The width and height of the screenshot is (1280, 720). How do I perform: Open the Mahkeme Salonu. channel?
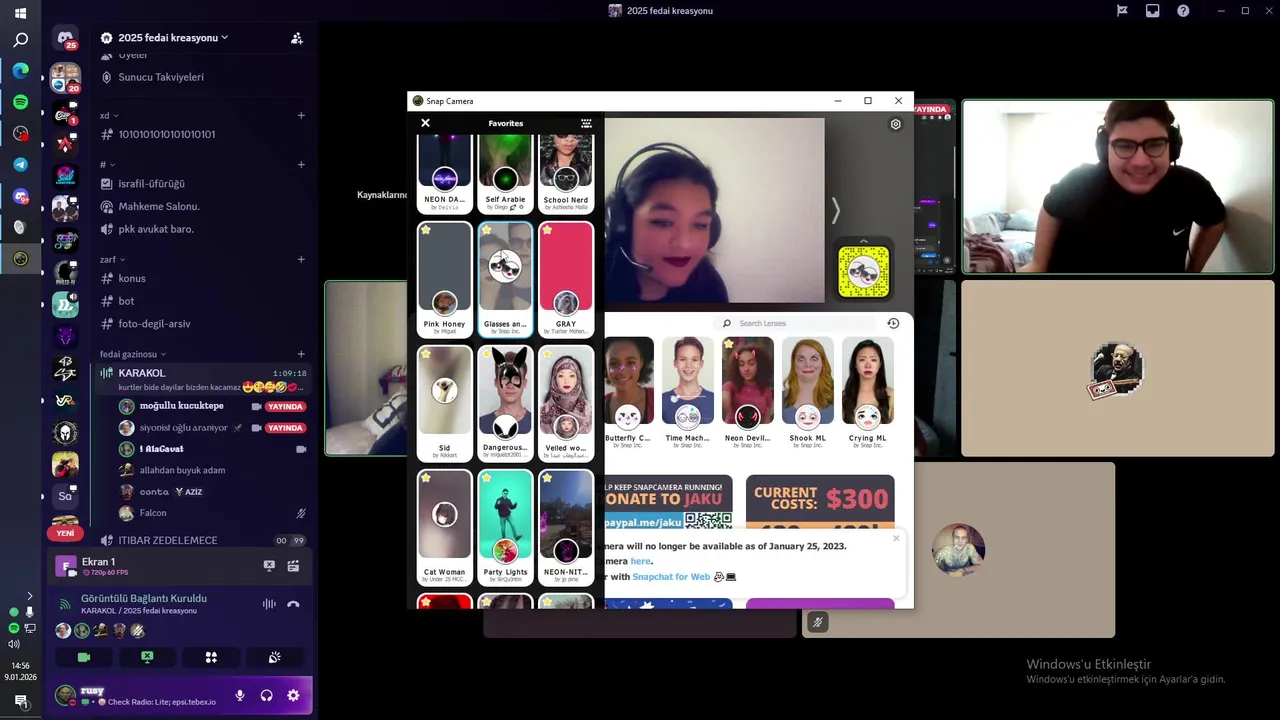(x=159, y=206)
